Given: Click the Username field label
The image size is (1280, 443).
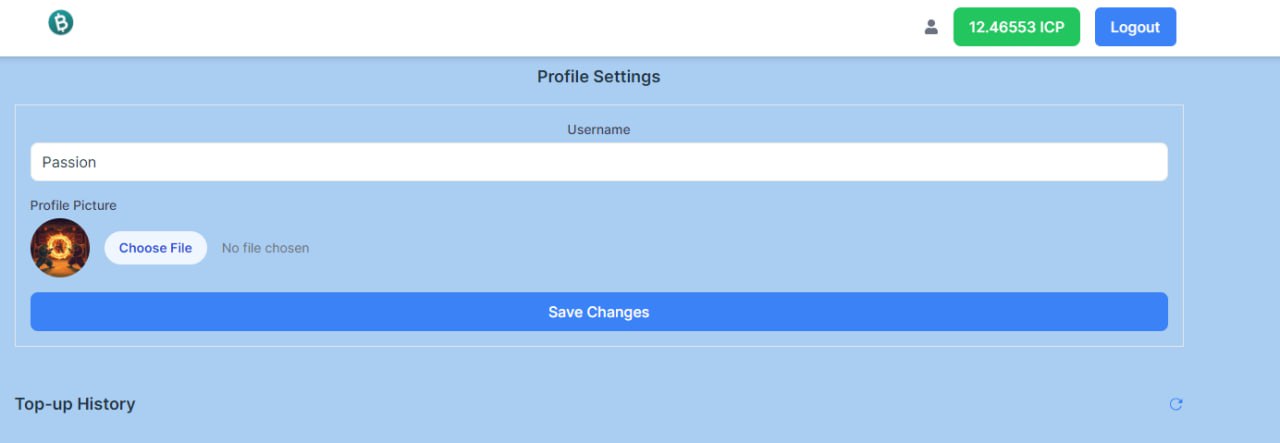Looking at the screenshot, I should pos(598,130).
